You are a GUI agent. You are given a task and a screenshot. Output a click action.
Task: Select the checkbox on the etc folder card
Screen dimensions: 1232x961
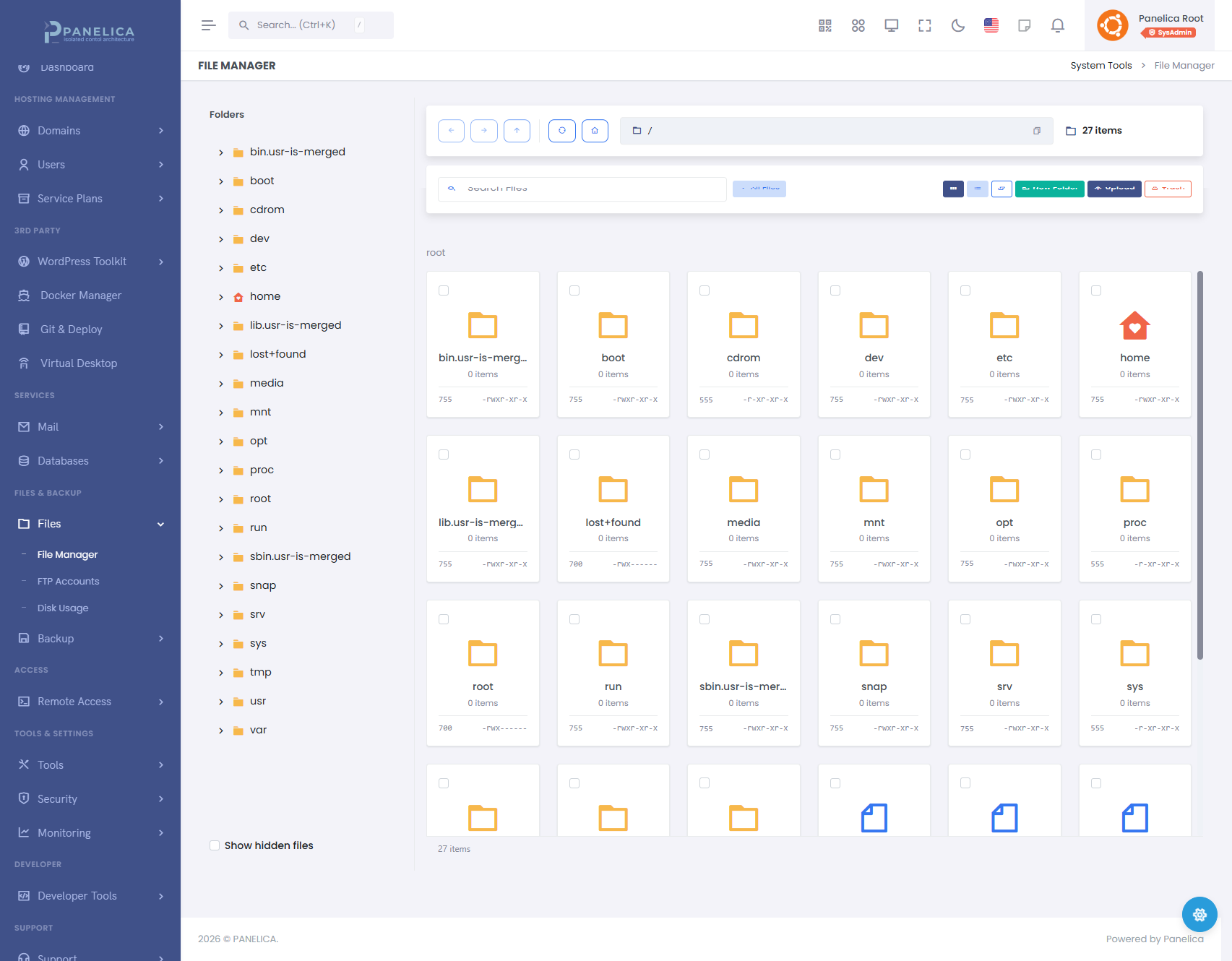pyautogui.click(x=965, y=290)
